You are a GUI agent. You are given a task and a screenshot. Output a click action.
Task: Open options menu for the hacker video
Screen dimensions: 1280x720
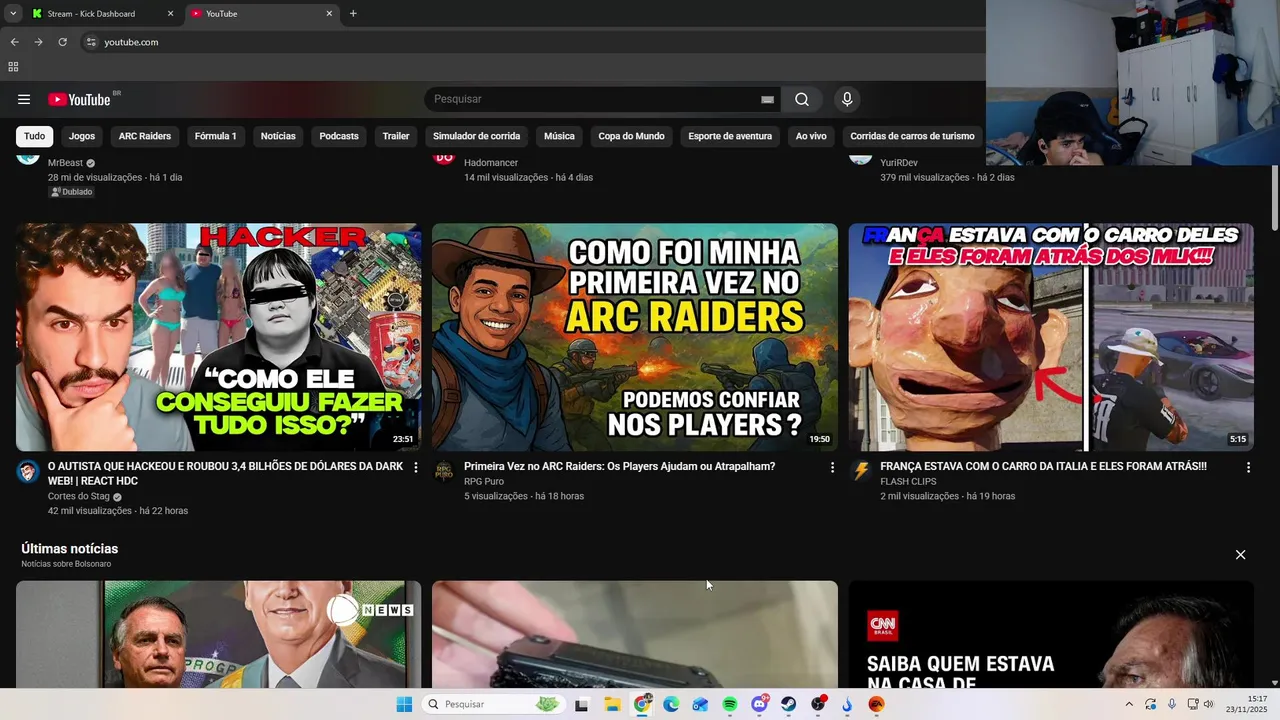[x=416, y=467]
